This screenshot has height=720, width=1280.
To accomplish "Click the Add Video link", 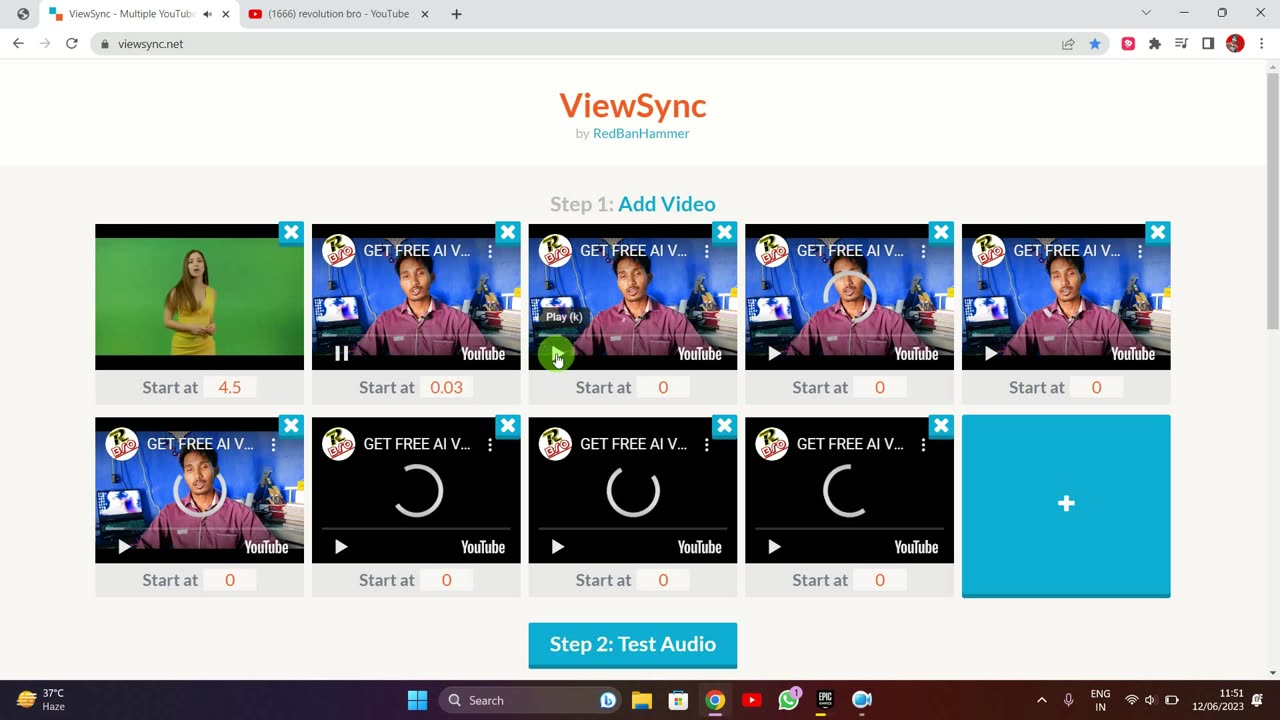I will click(x=667, y=204).
